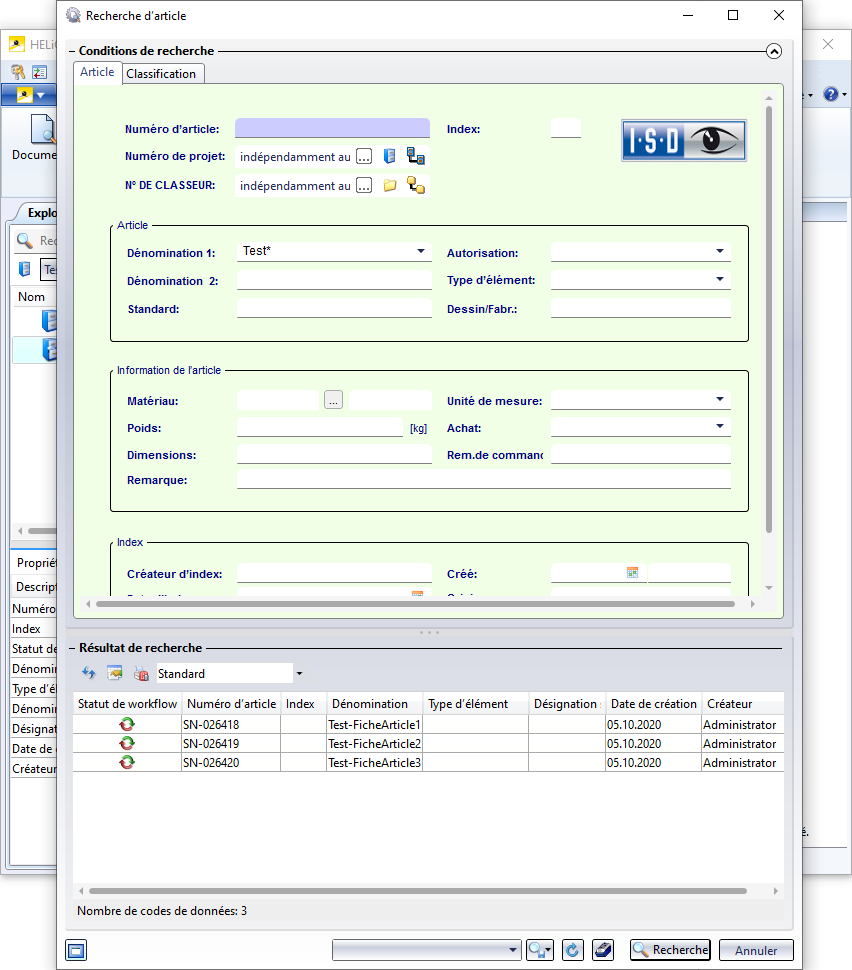This screenshot has height=970, width=852.
Task: Click the Dessin/Fabr. field
Action: pos(640,308)
